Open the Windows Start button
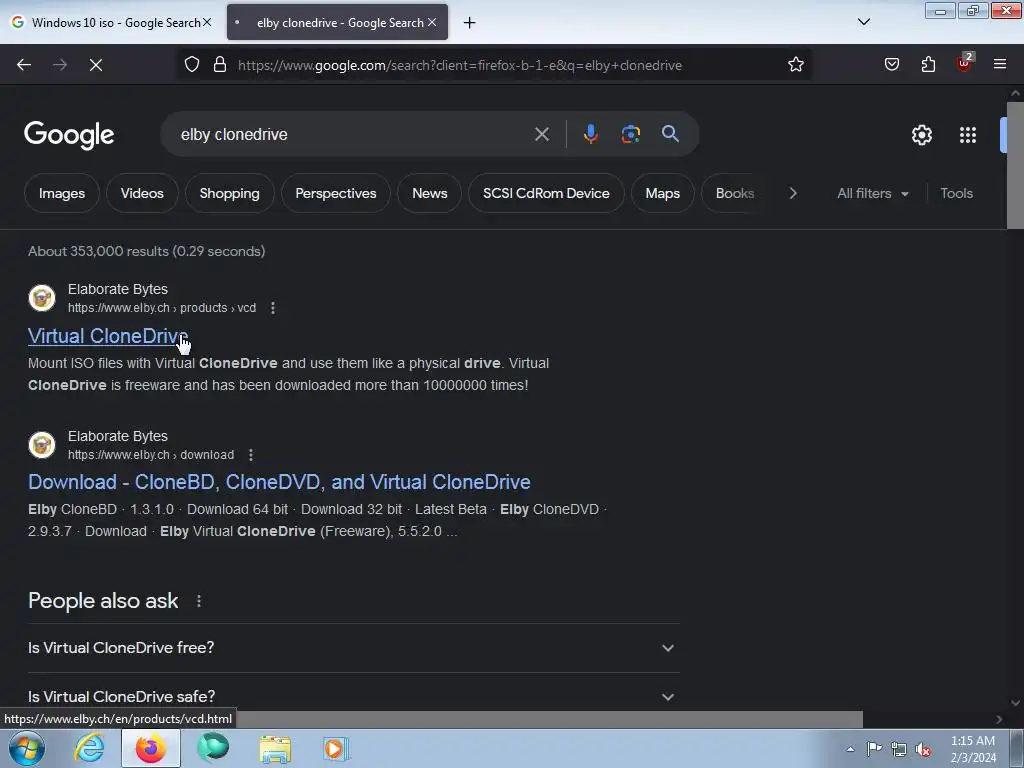Image resolution: width=1024 pixels, height=768 pixels. point(27,748)
